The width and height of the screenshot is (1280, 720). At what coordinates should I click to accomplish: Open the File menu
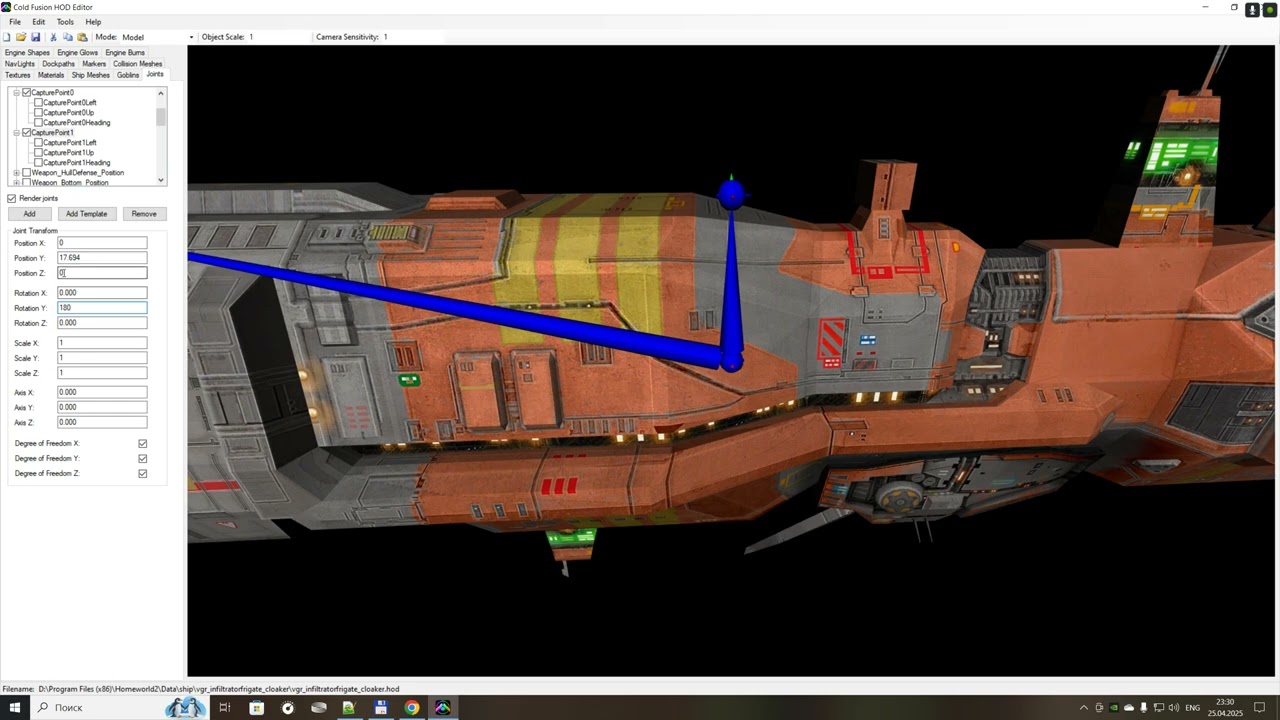click(15, 22)
